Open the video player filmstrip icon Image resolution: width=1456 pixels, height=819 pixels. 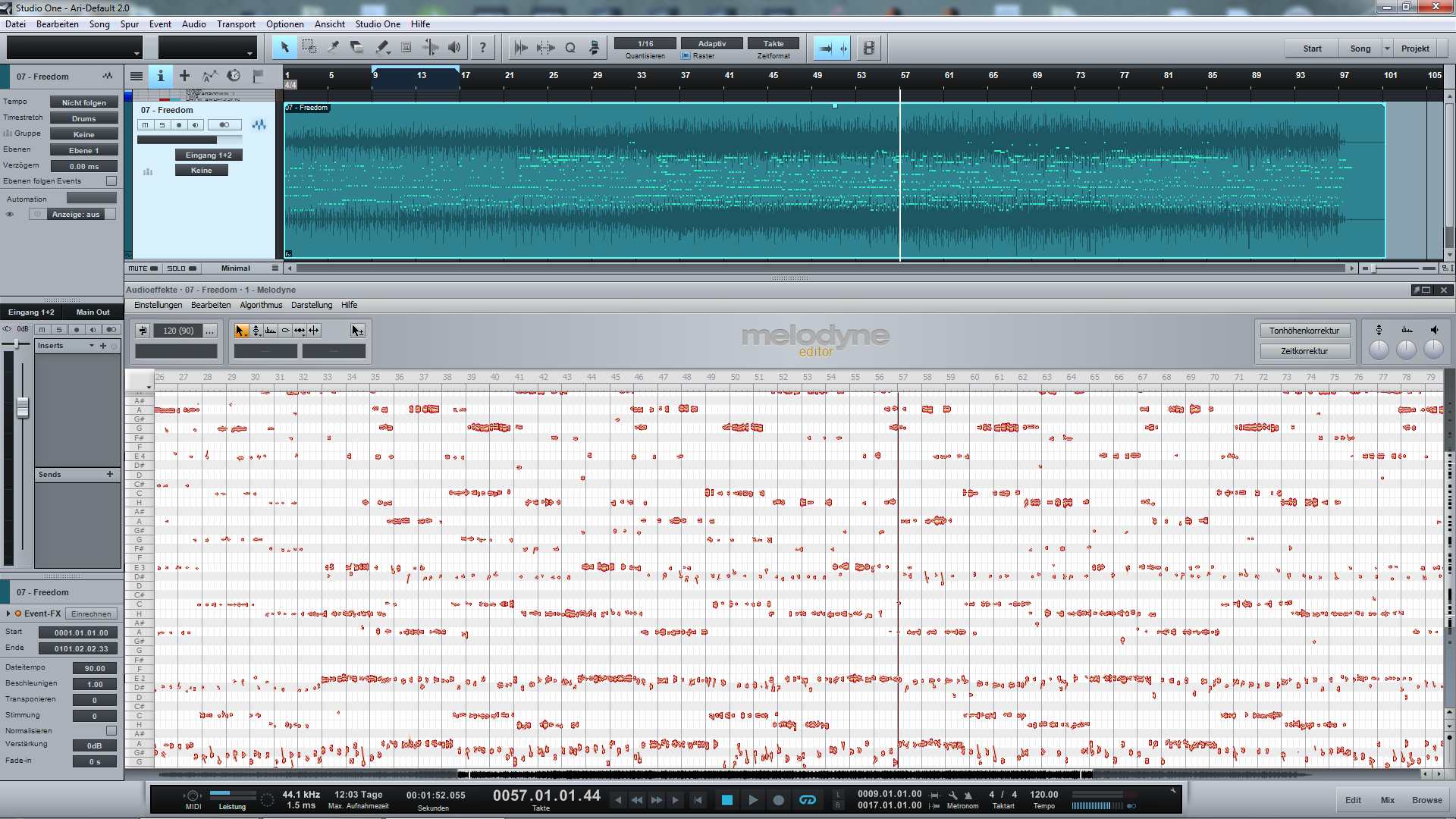[x=868, y=48]
